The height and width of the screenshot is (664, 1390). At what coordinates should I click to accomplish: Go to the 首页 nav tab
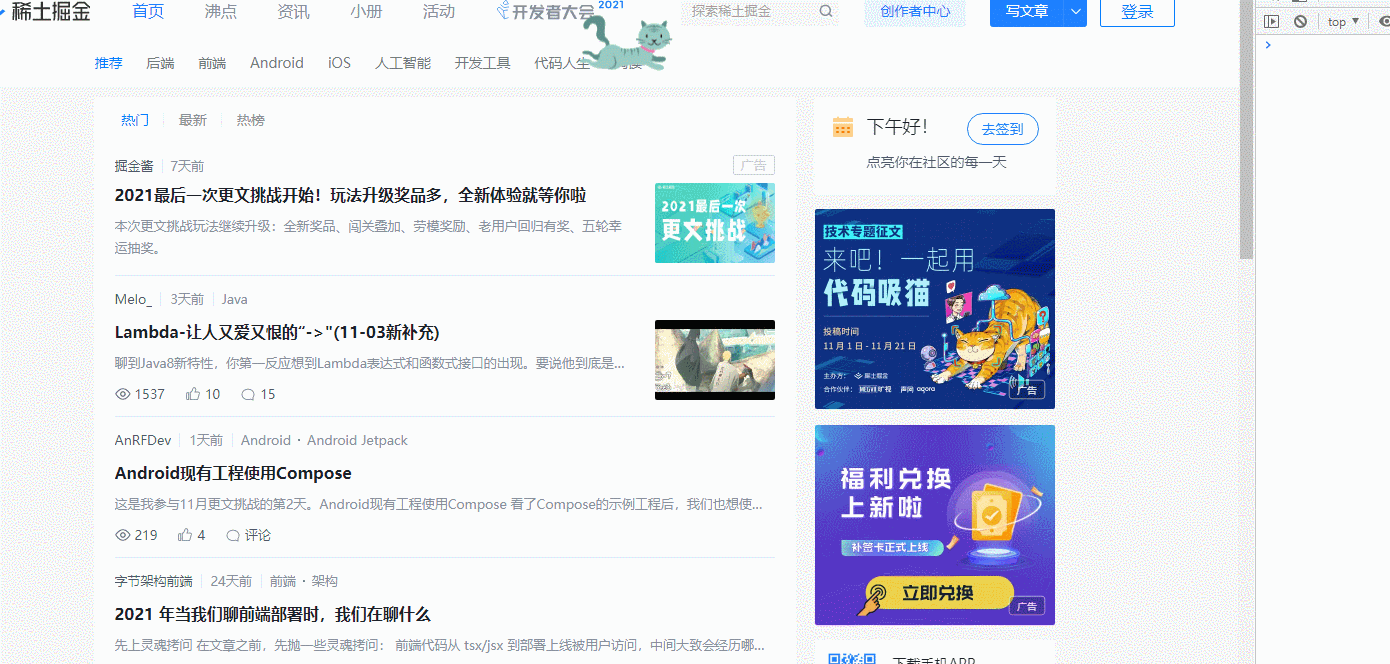(x=148, y=12)
